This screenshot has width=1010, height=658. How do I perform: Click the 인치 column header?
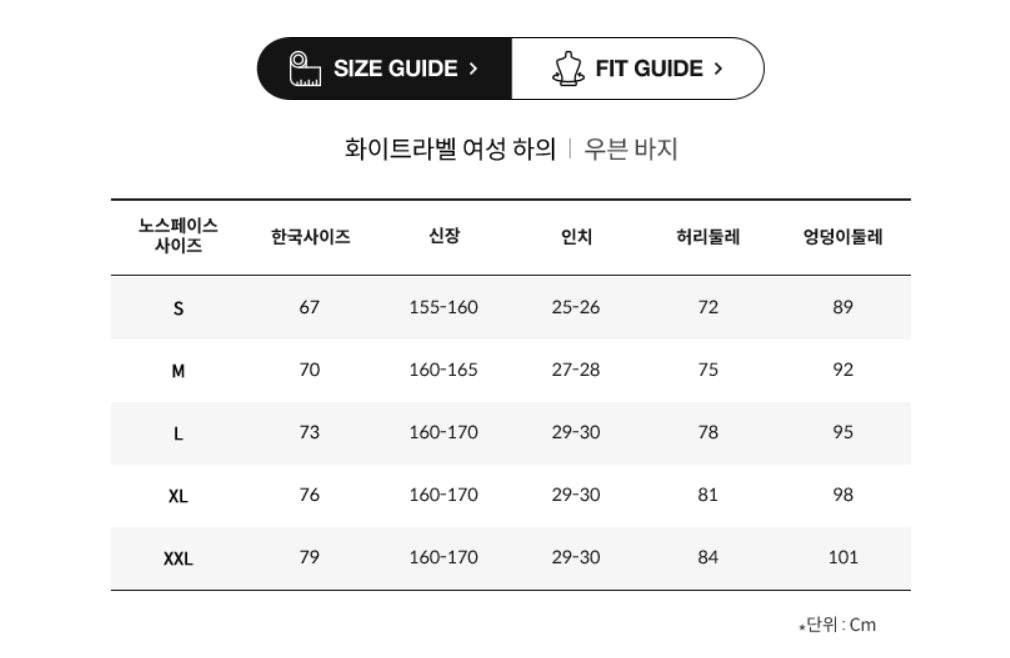pyautogui.click(x=576, y=237)
